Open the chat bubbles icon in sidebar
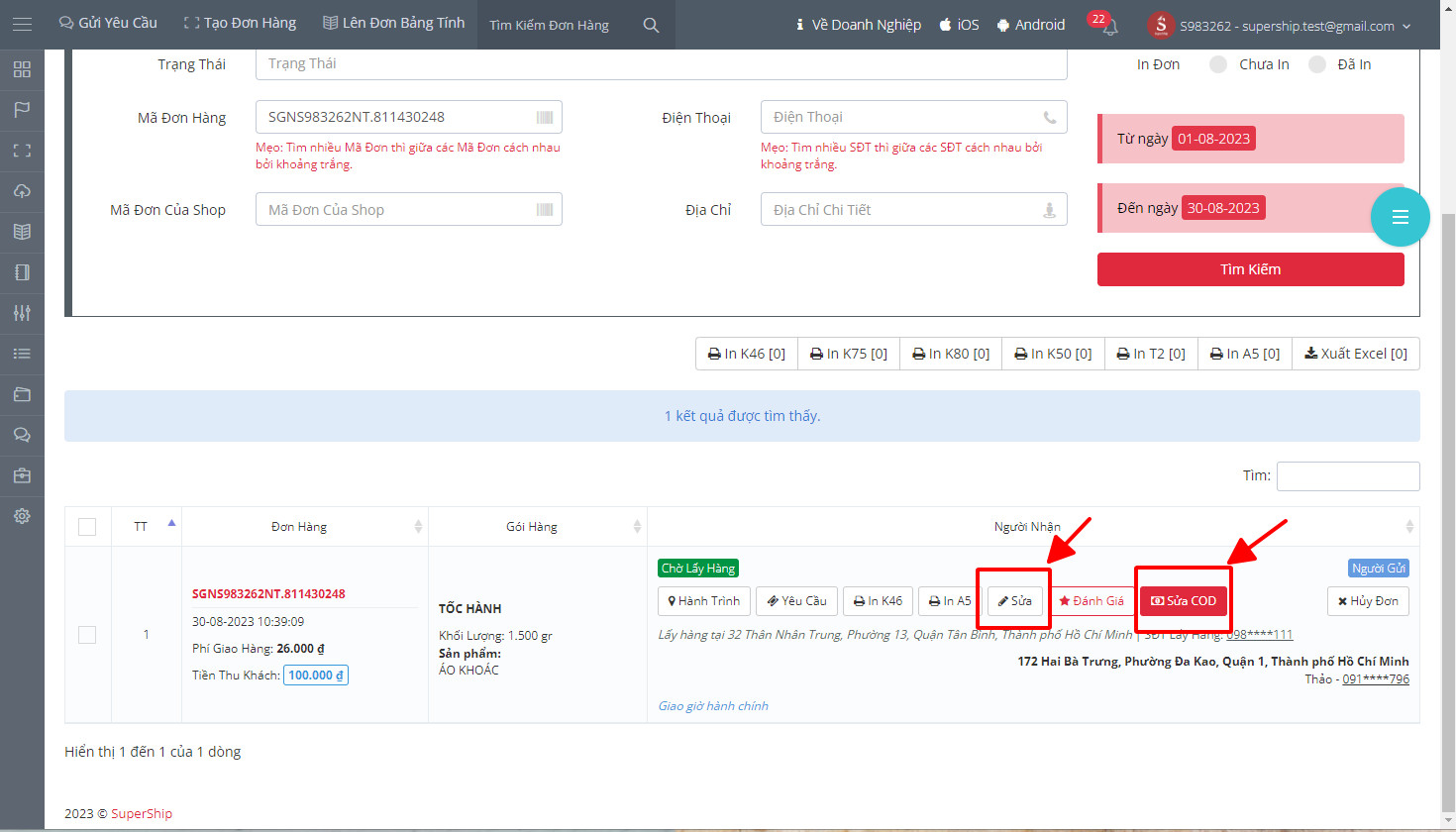Screen dimensions: 1456x832 pos(22,435)
